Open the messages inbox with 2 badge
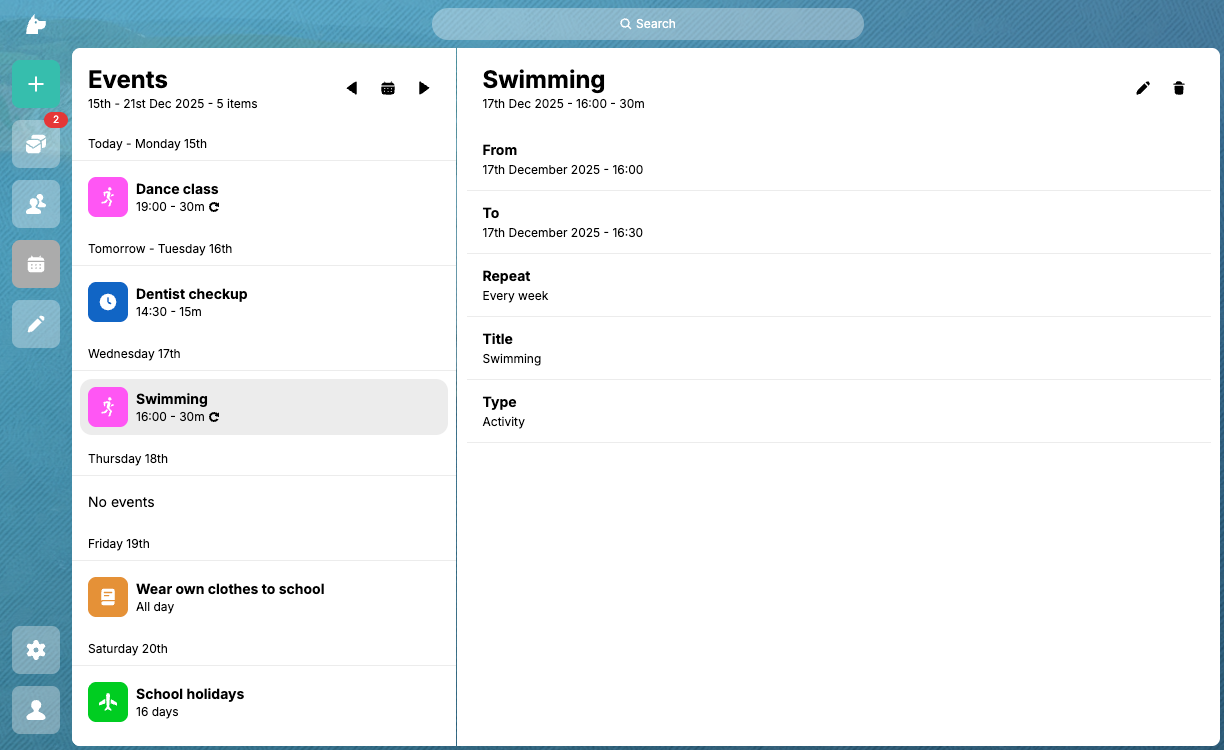1224x750 pixels. (x=36, y=144)
